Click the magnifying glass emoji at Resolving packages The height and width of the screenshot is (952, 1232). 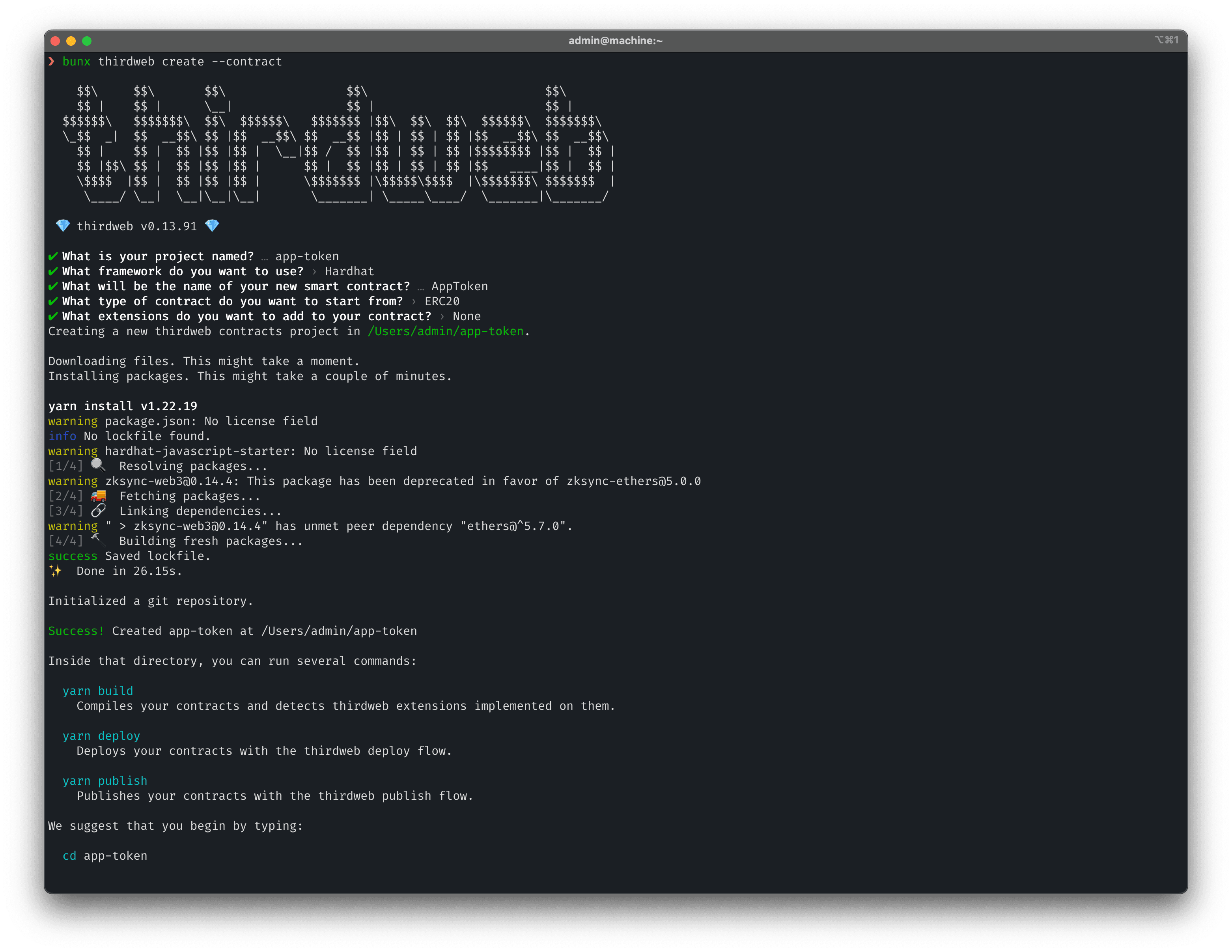click(x=98, y=465)
